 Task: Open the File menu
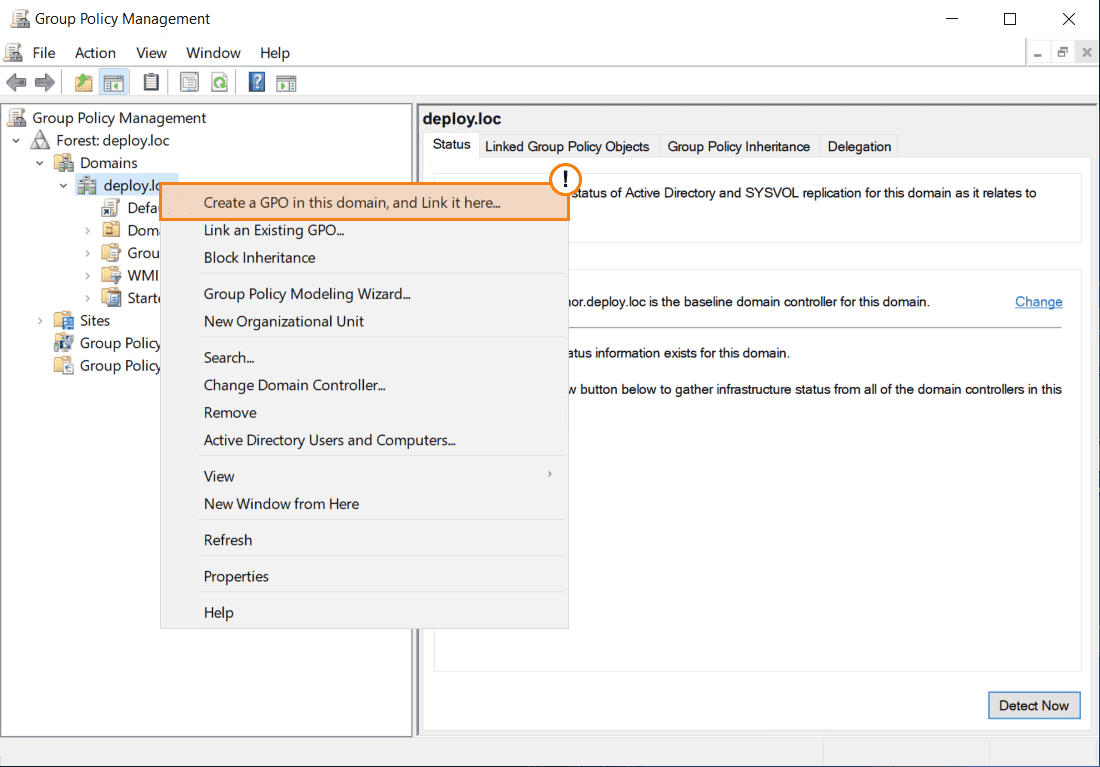43,53
